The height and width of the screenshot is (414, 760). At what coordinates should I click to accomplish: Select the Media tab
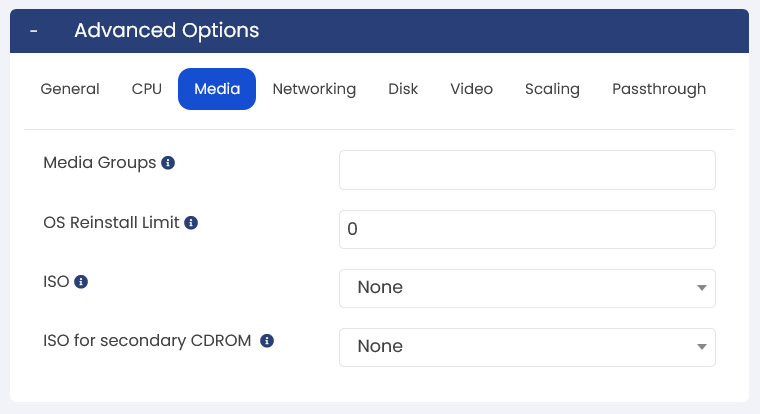click(217, 89)
